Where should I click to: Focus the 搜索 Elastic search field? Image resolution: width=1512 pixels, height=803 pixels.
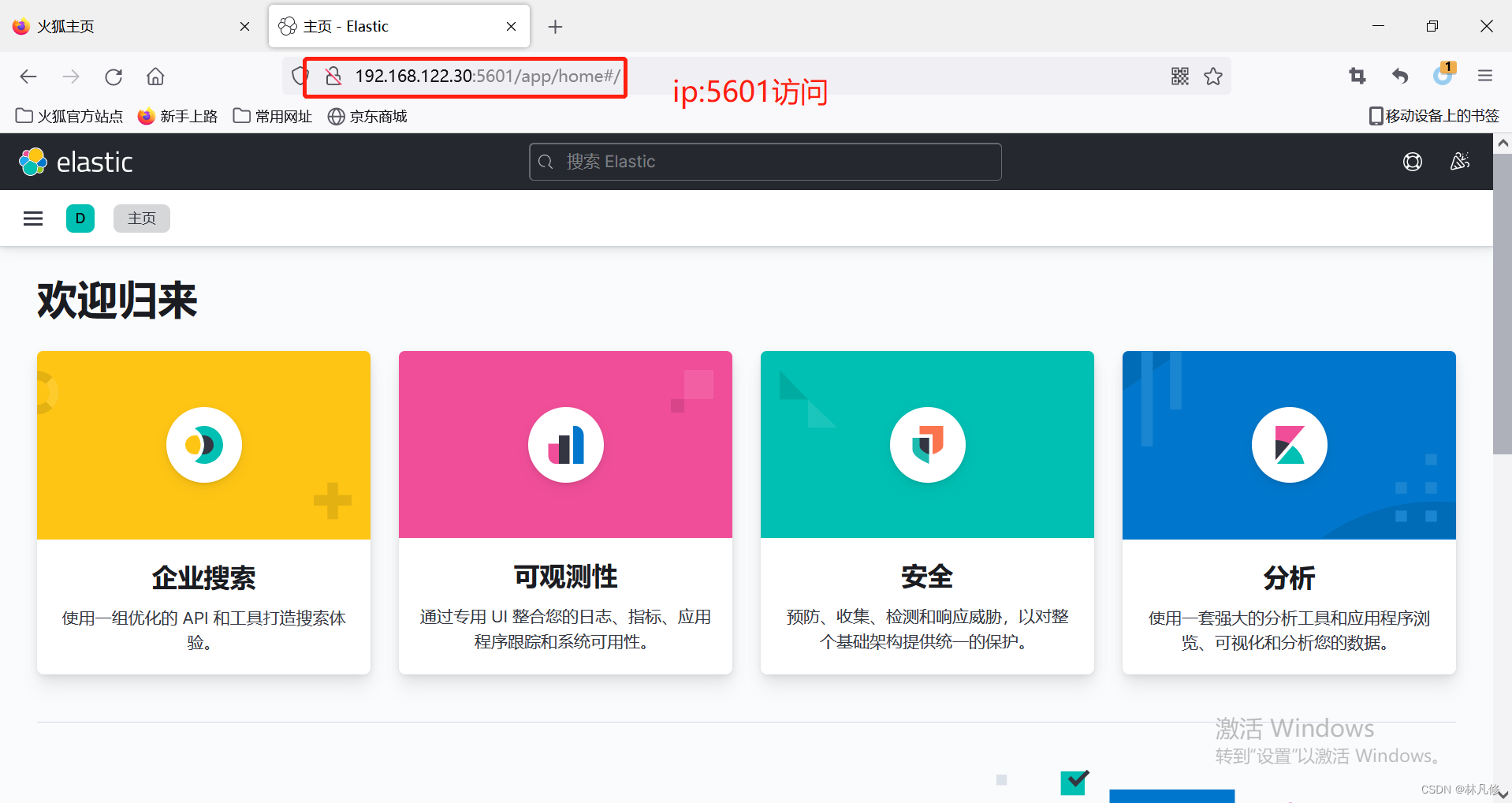pyautogui.click(x=765, y=162)
